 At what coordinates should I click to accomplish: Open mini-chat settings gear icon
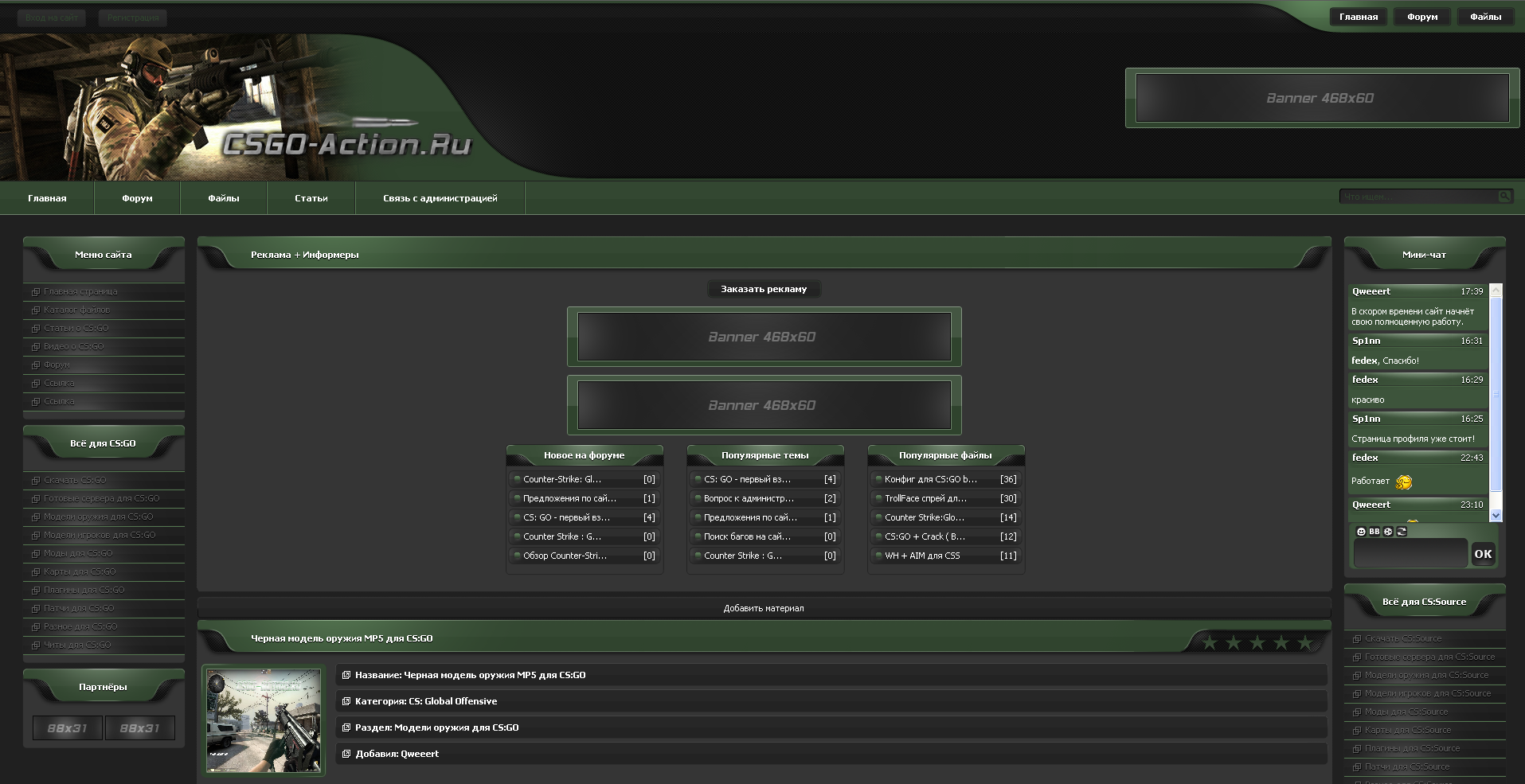[x=1388, y=532]
